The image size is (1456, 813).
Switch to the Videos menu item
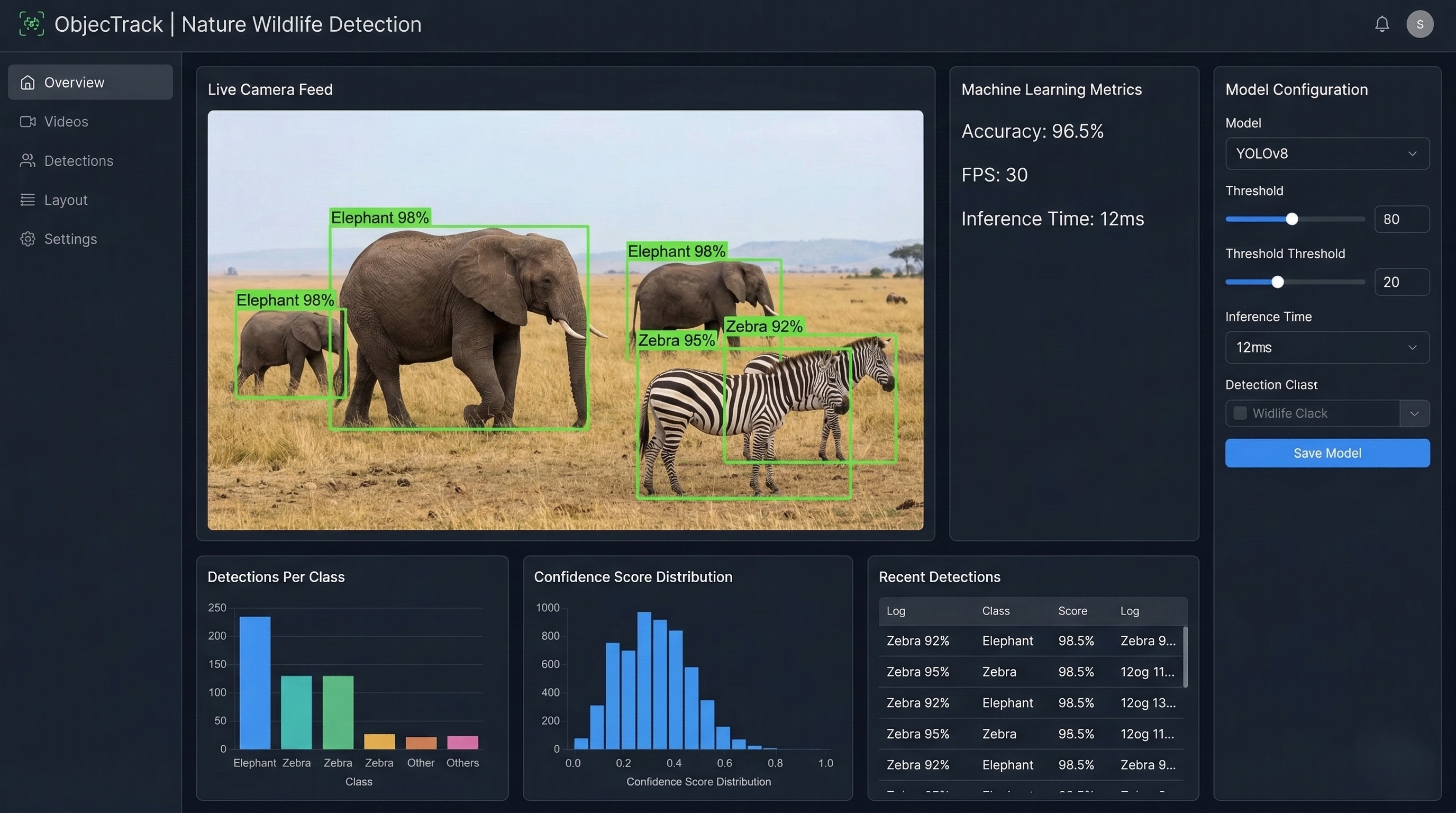point(66,122)
